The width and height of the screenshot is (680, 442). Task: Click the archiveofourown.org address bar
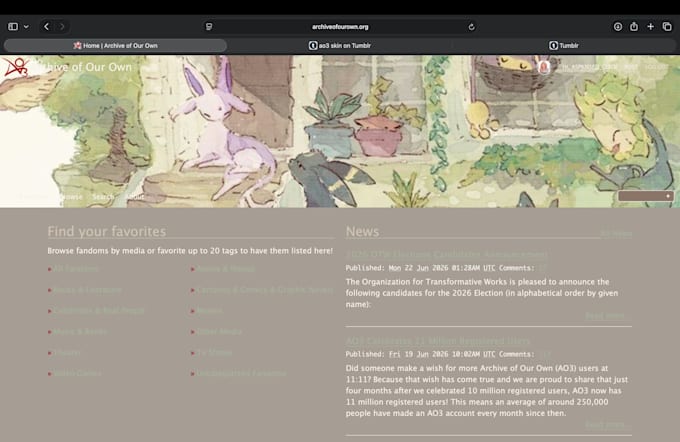(340, 27)
